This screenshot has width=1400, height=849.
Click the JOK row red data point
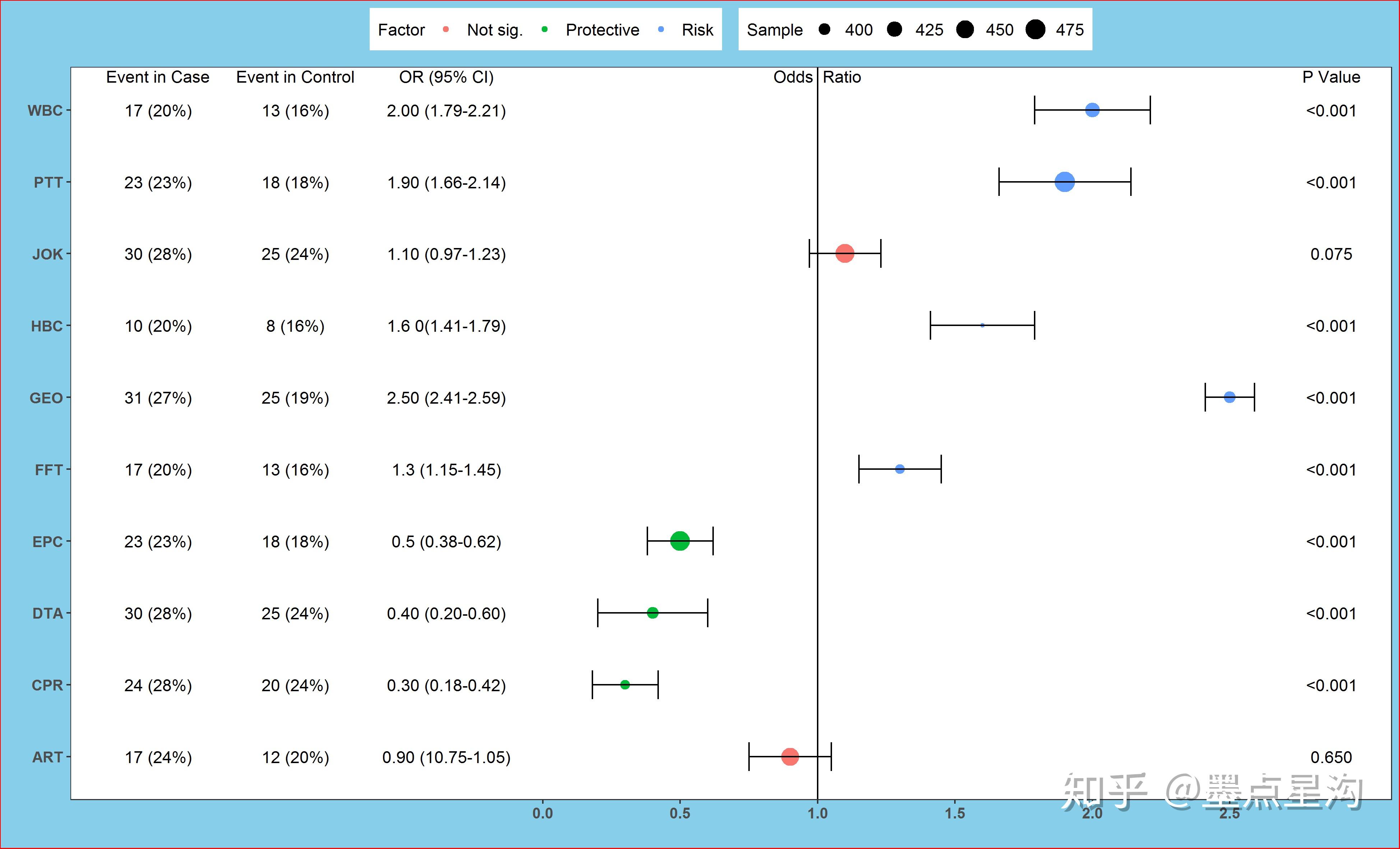(x=845, y=254)
